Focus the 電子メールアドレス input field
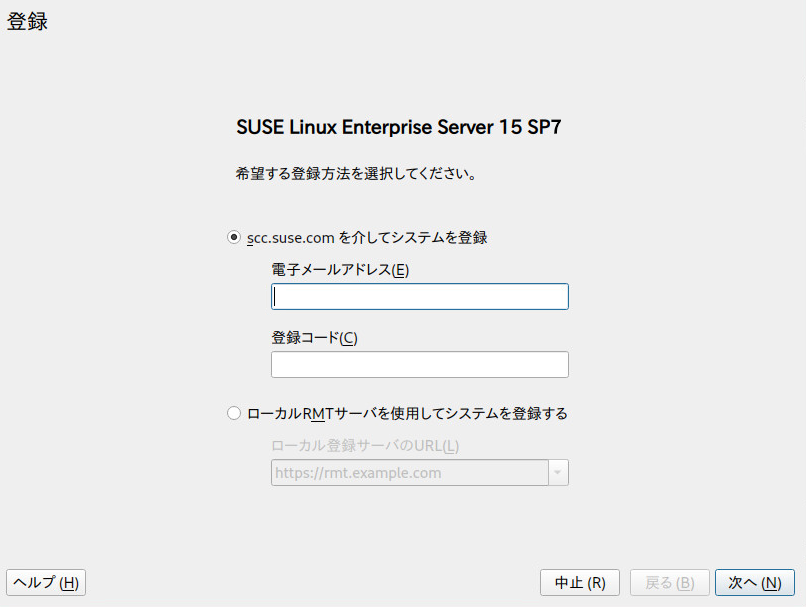Screen dimensions: 806x607 click(x=419, y=297)
